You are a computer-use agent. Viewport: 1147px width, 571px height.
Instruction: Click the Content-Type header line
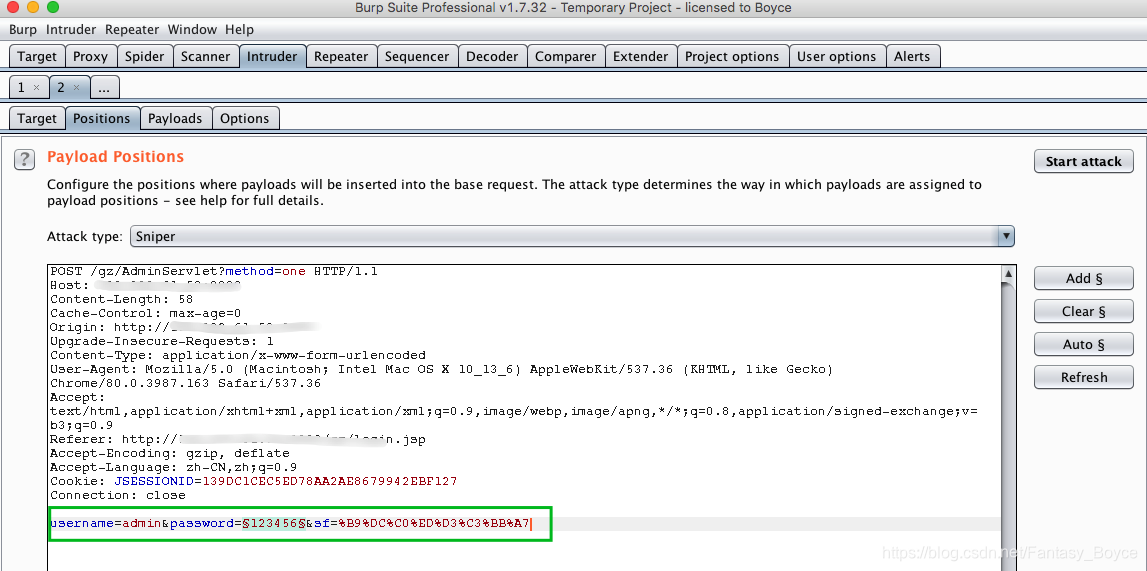tap(238, 355)
